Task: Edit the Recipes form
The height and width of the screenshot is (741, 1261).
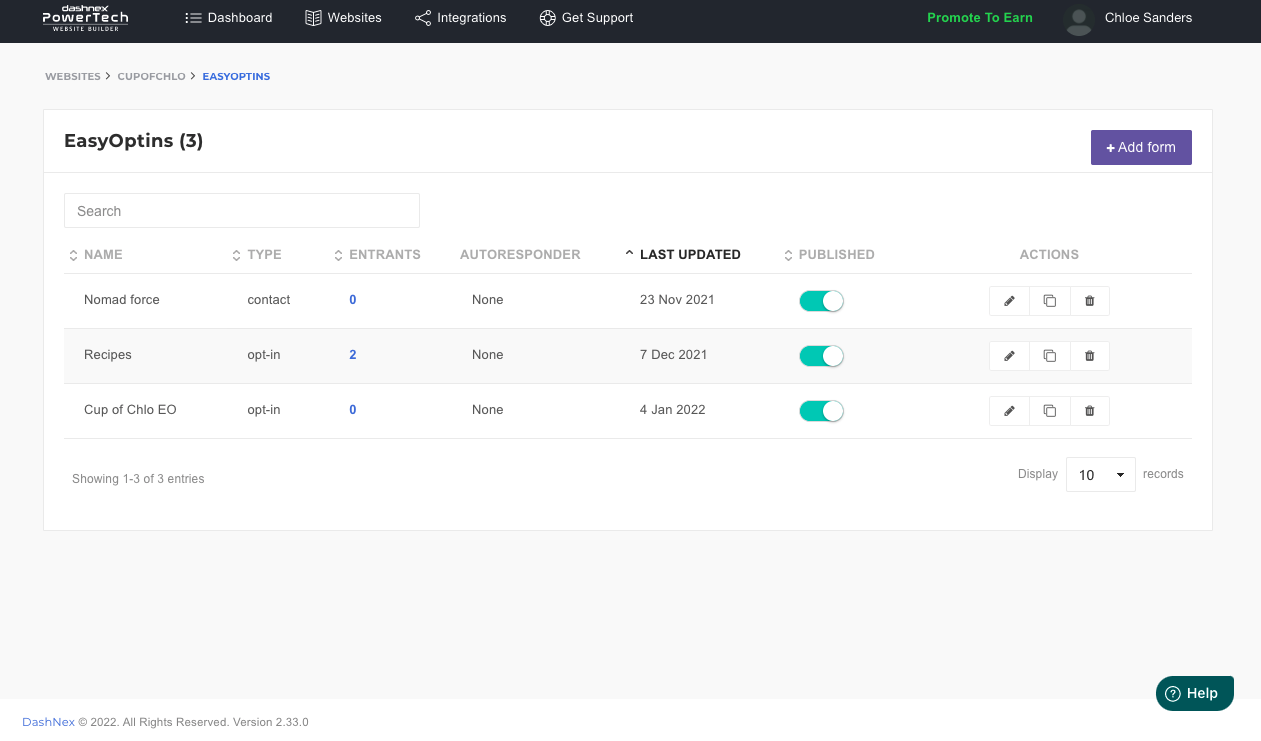Action: coord(1009,356)
